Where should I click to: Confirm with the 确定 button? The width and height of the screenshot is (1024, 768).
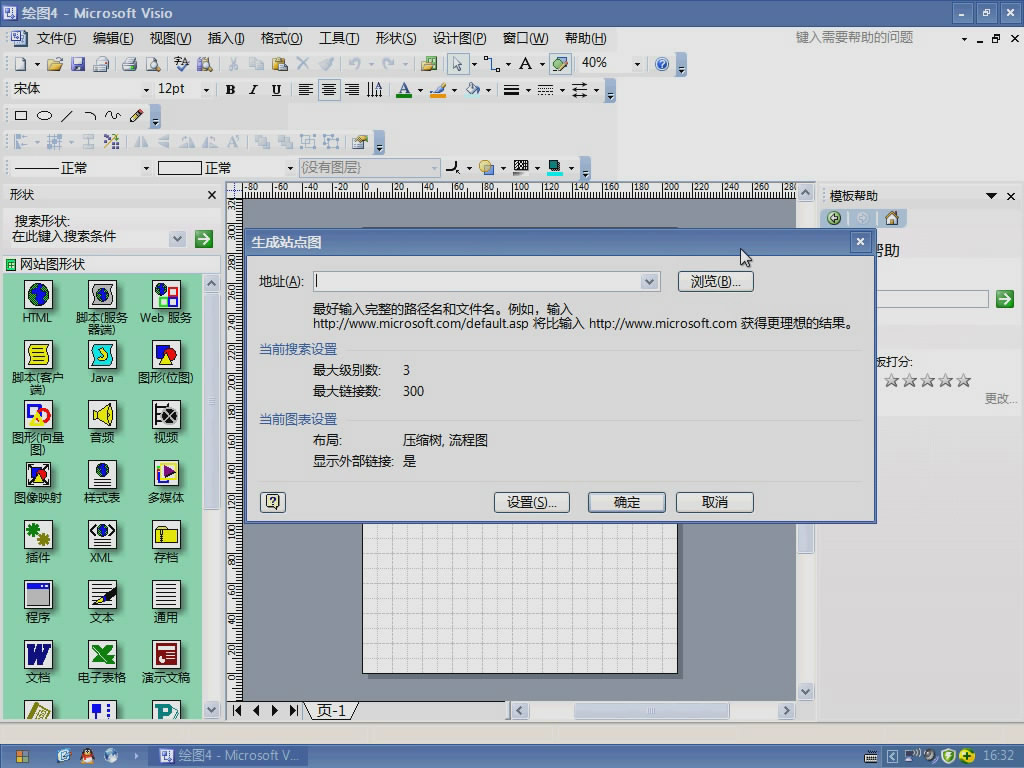tap(627, 502)
